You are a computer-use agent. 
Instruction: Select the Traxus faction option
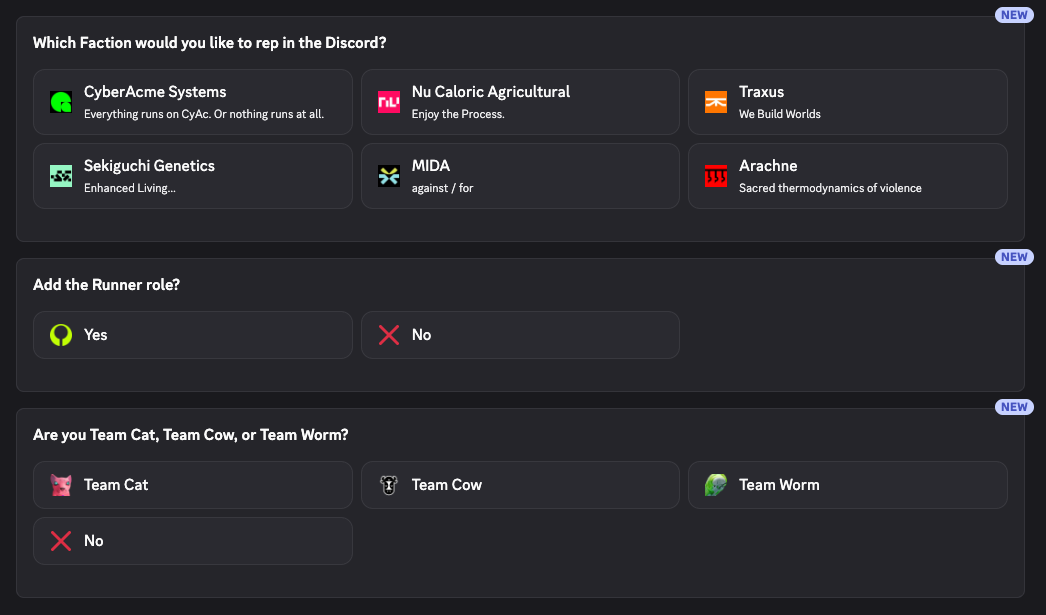[x=847, y=101]
